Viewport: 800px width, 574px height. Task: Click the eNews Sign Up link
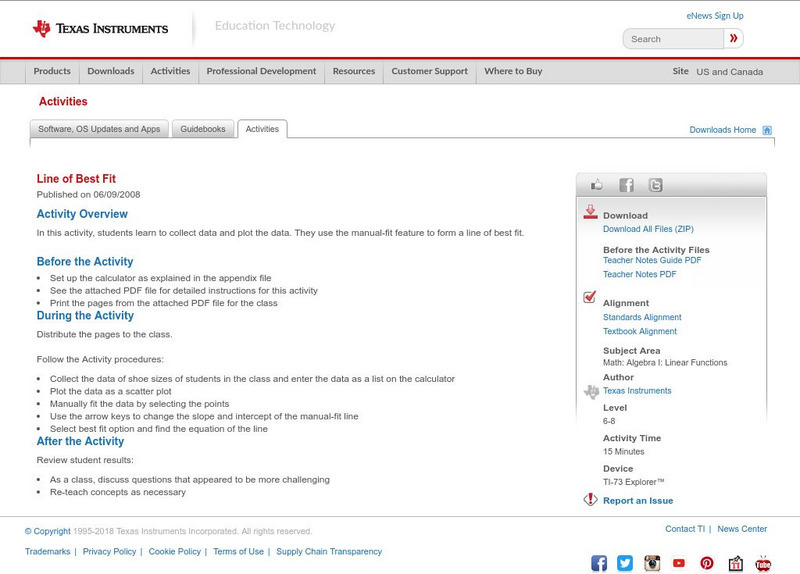[715, 16]
